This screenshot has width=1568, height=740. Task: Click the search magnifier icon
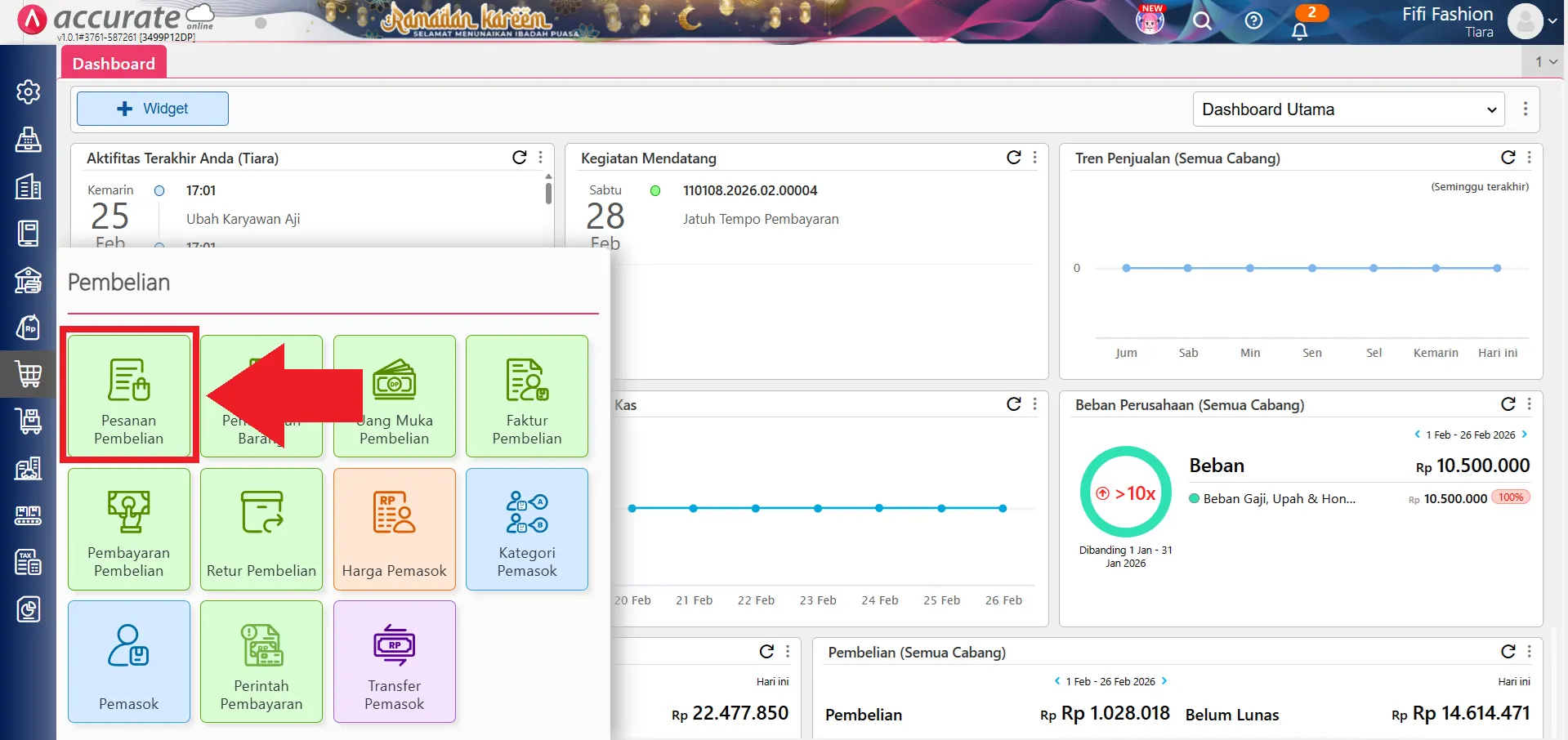pos(1202,21)
